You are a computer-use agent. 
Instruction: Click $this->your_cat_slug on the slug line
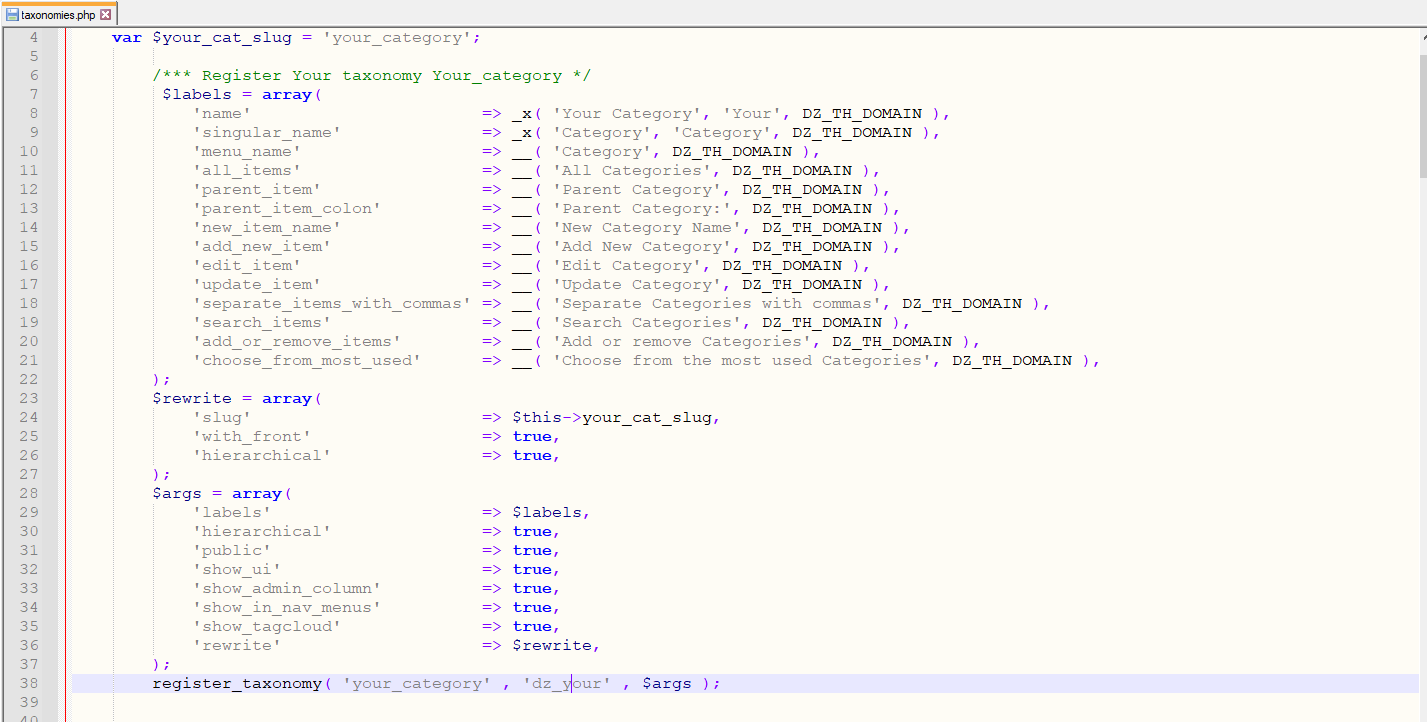pyautogui.click(x=614, y=418)
